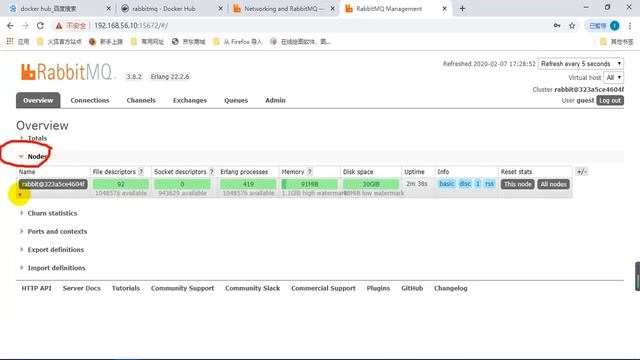Open the Chrome profile avatar
640x360 pixels.
[x=615, y=26]
